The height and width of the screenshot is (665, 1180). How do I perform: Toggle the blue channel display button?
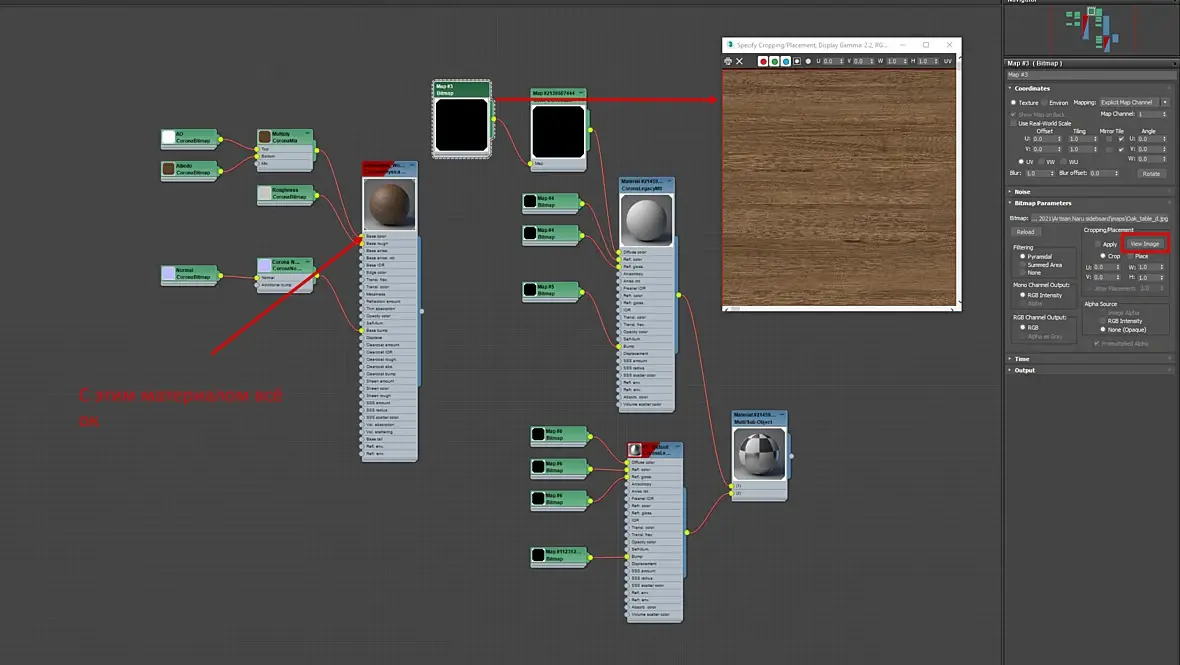point(786,61)
